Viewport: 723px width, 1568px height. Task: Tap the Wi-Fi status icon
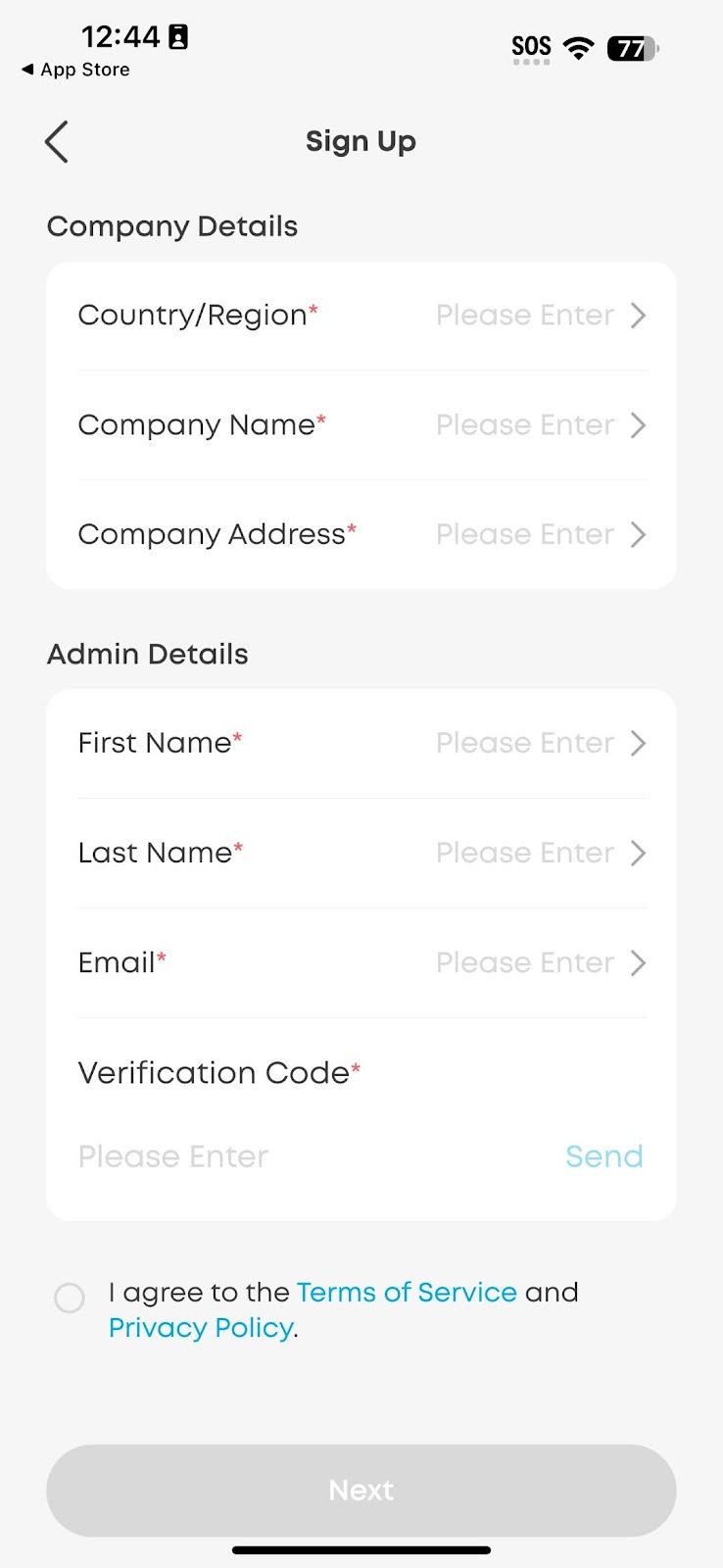(579, 47)
